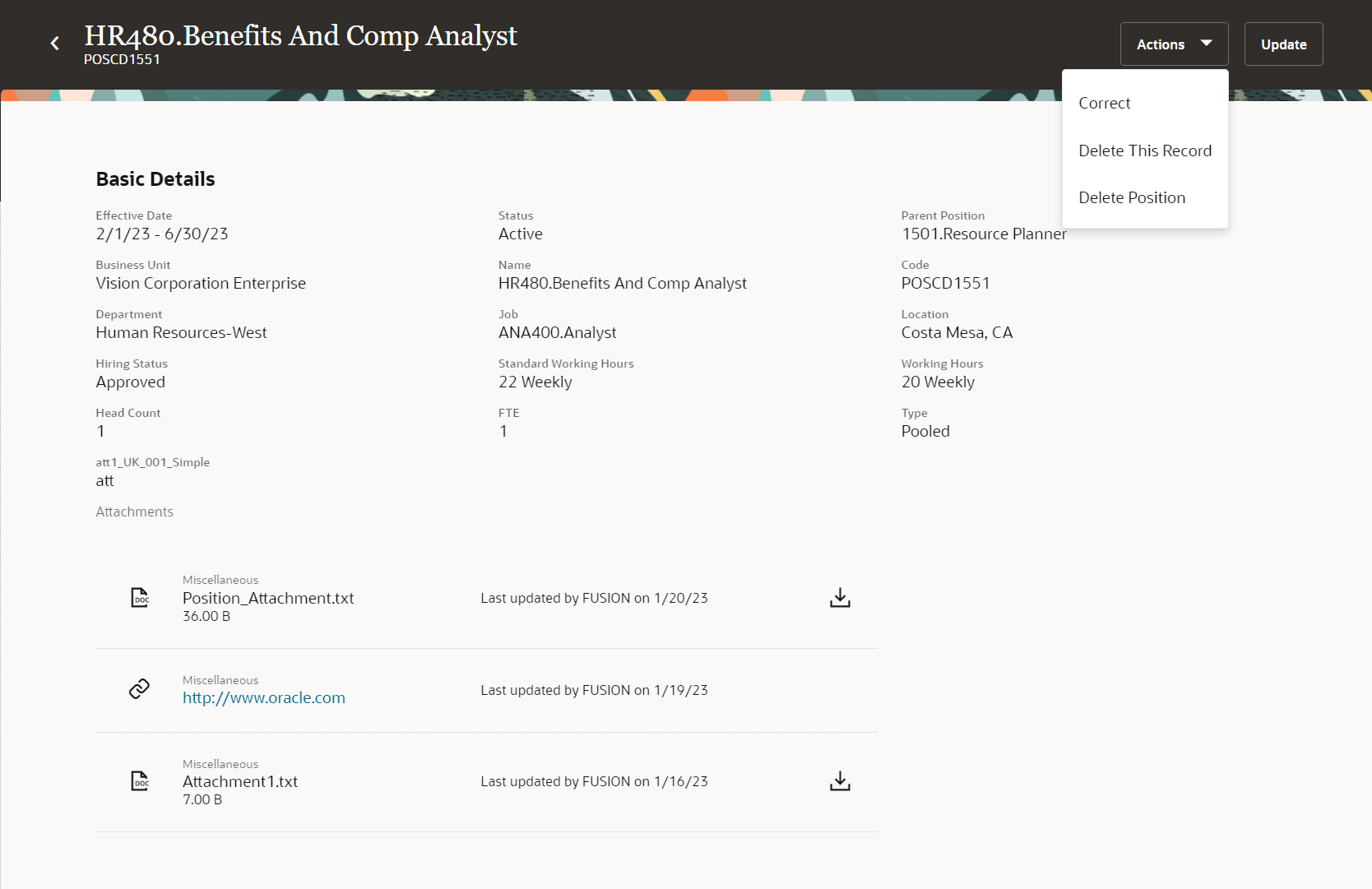Click the Attachments section label

click(135, 512)
